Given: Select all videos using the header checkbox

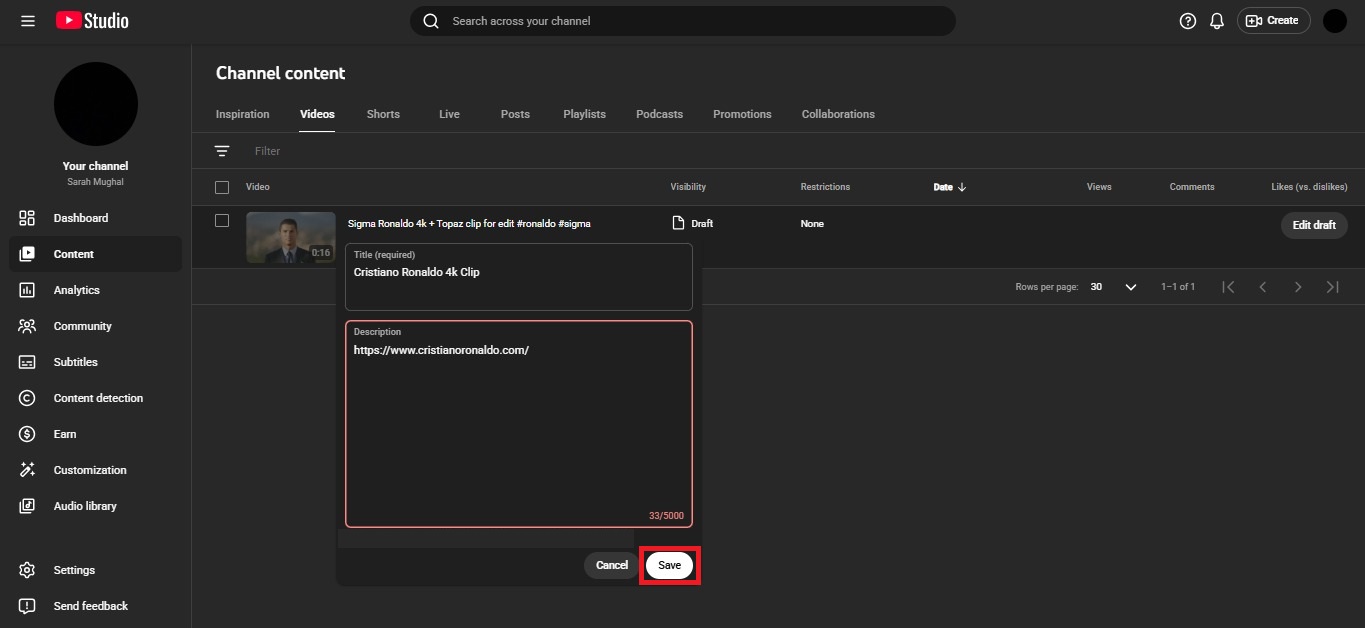Looking at the screenshot, I should [x=222, y=186].
